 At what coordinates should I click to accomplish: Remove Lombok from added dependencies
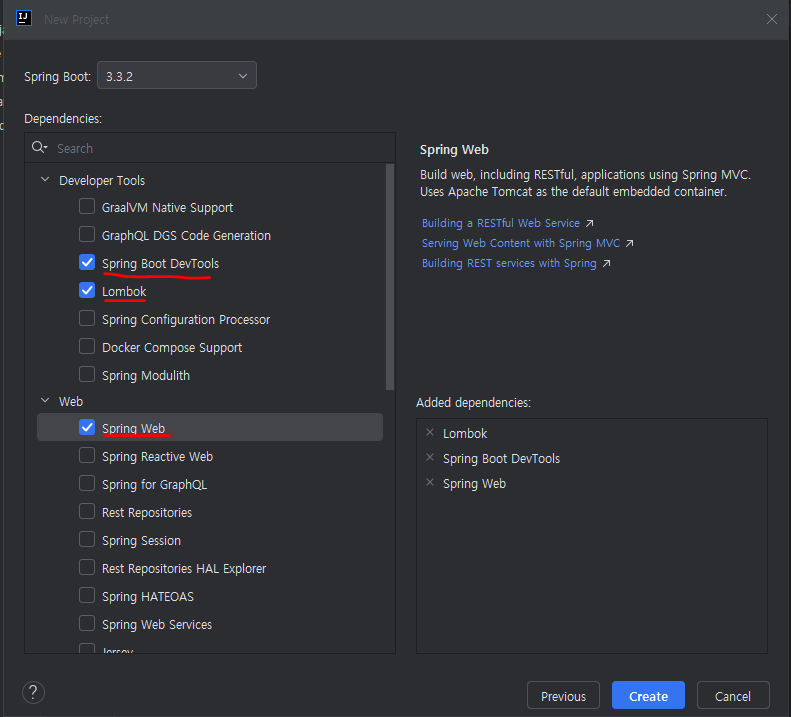click(x=430, y=432)
